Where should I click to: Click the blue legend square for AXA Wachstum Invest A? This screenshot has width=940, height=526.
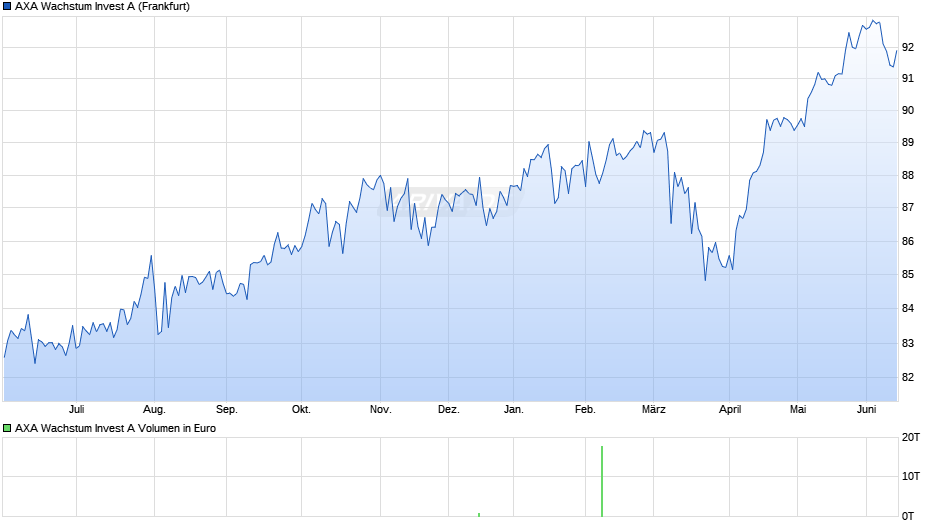(7, 7)
